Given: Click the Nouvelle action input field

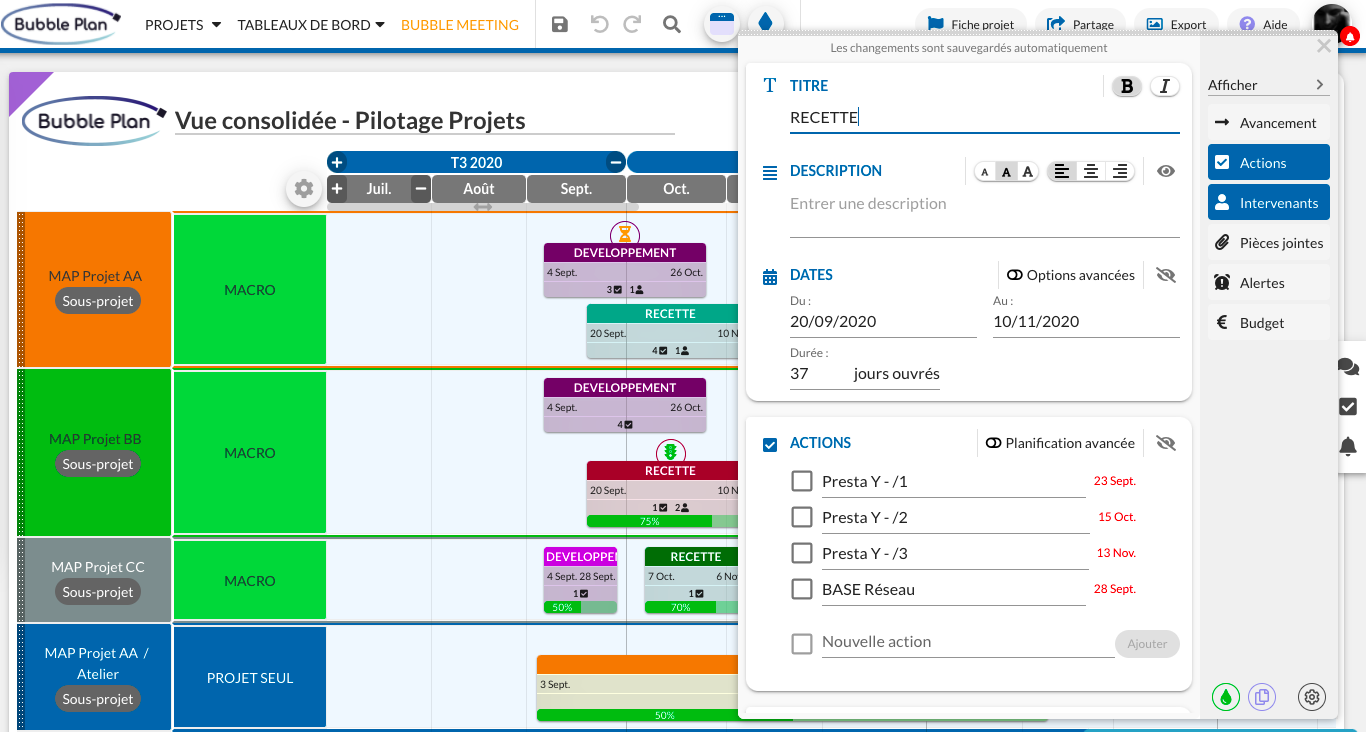Looking at the screenshot, I should pos(968,642).
